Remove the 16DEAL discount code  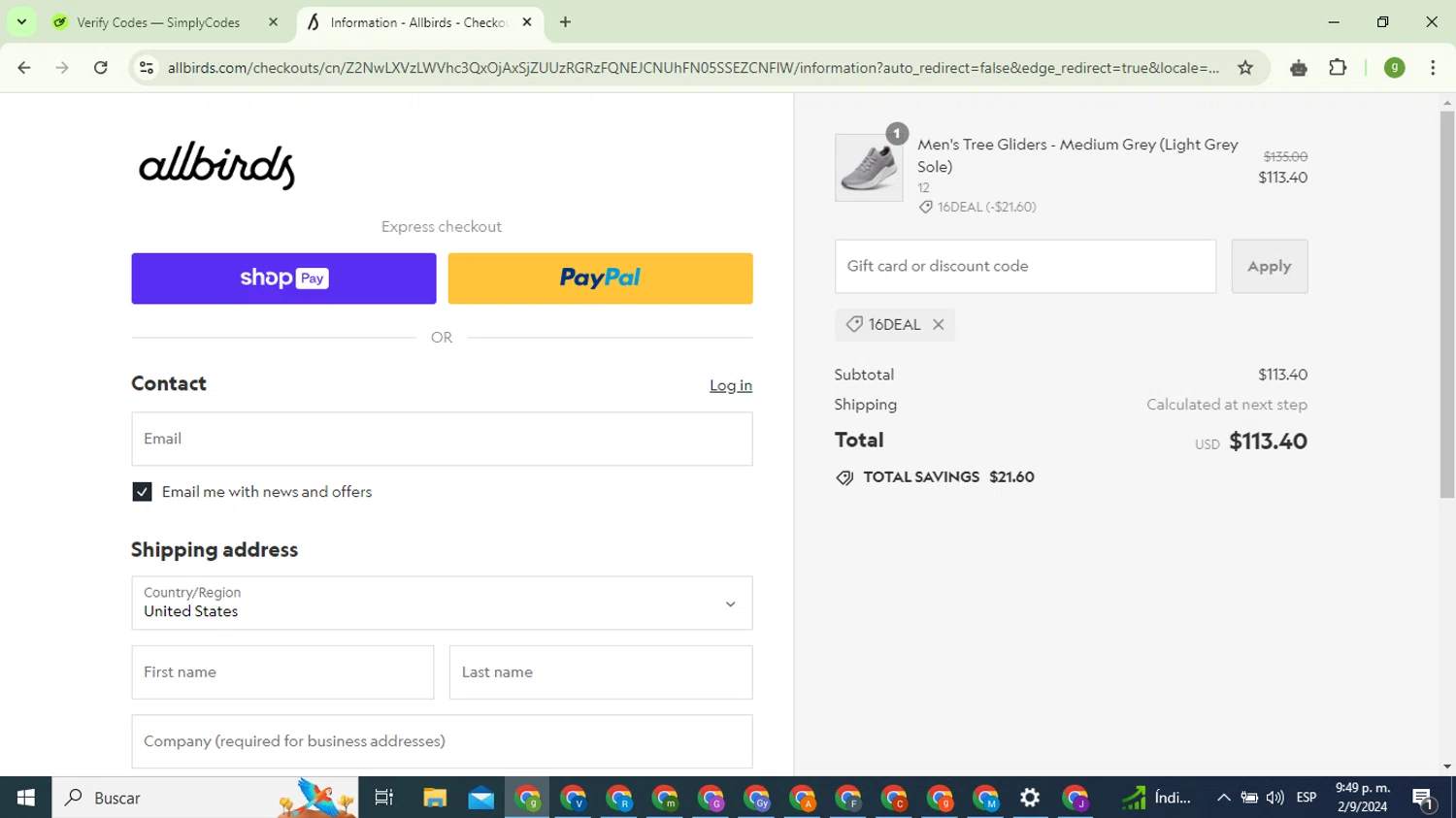939,325
